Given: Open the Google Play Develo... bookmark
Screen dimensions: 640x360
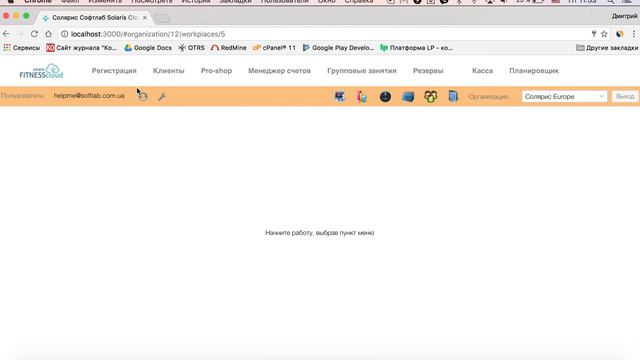Looking at the screenshot, I should [338, 48].
